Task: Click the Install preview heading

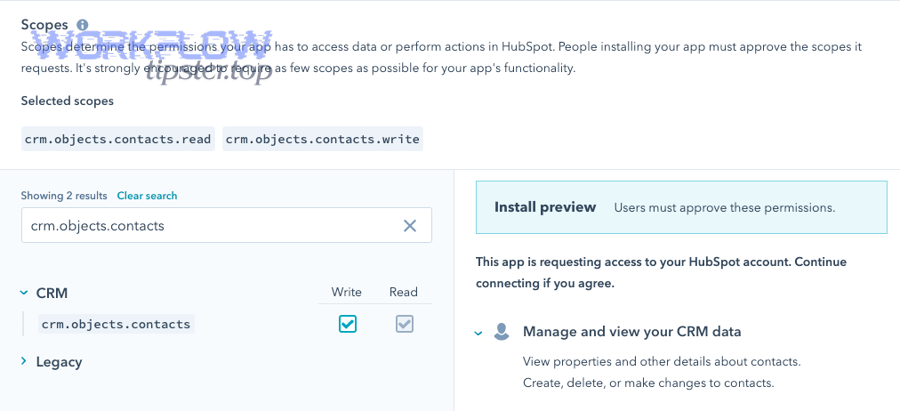Action: tap(545, 207)
